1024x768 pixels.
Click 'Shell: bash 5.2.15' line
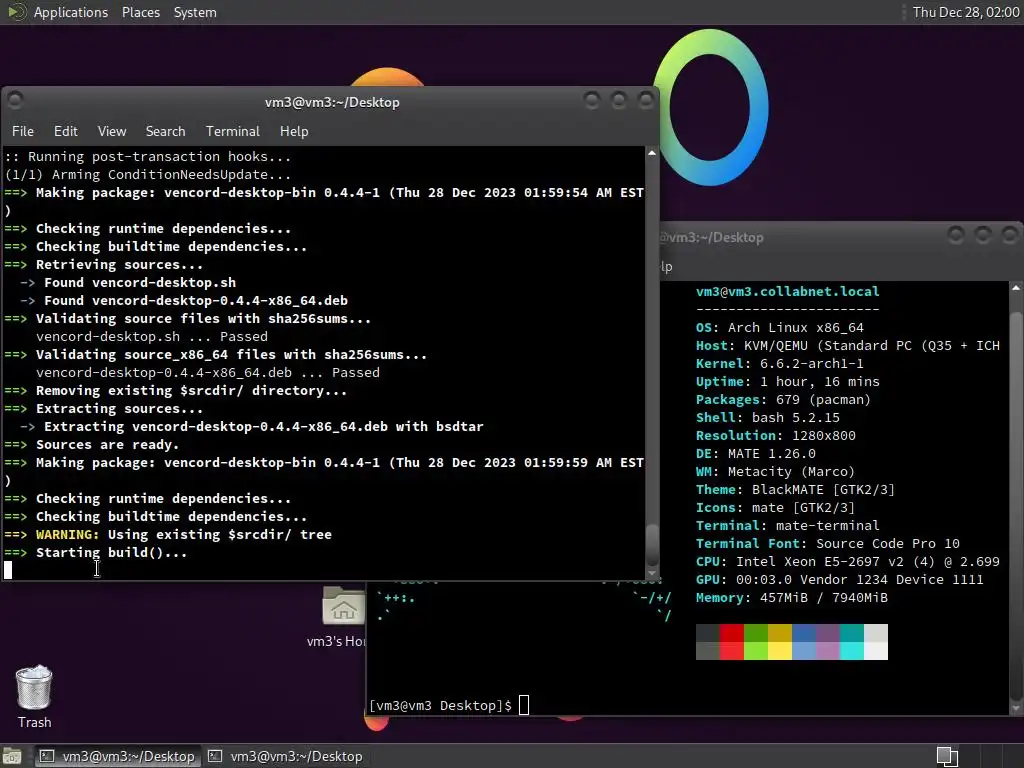point(768,417)
